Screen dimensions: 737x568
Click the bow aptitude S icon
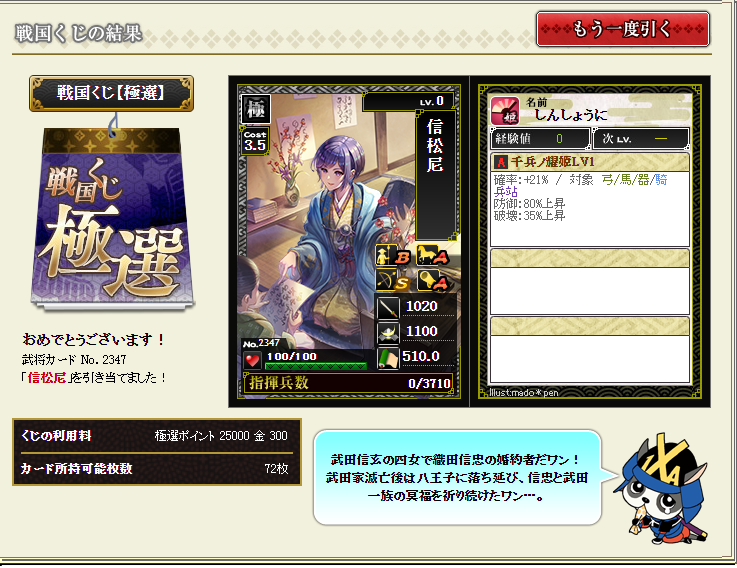click(393, 280)
